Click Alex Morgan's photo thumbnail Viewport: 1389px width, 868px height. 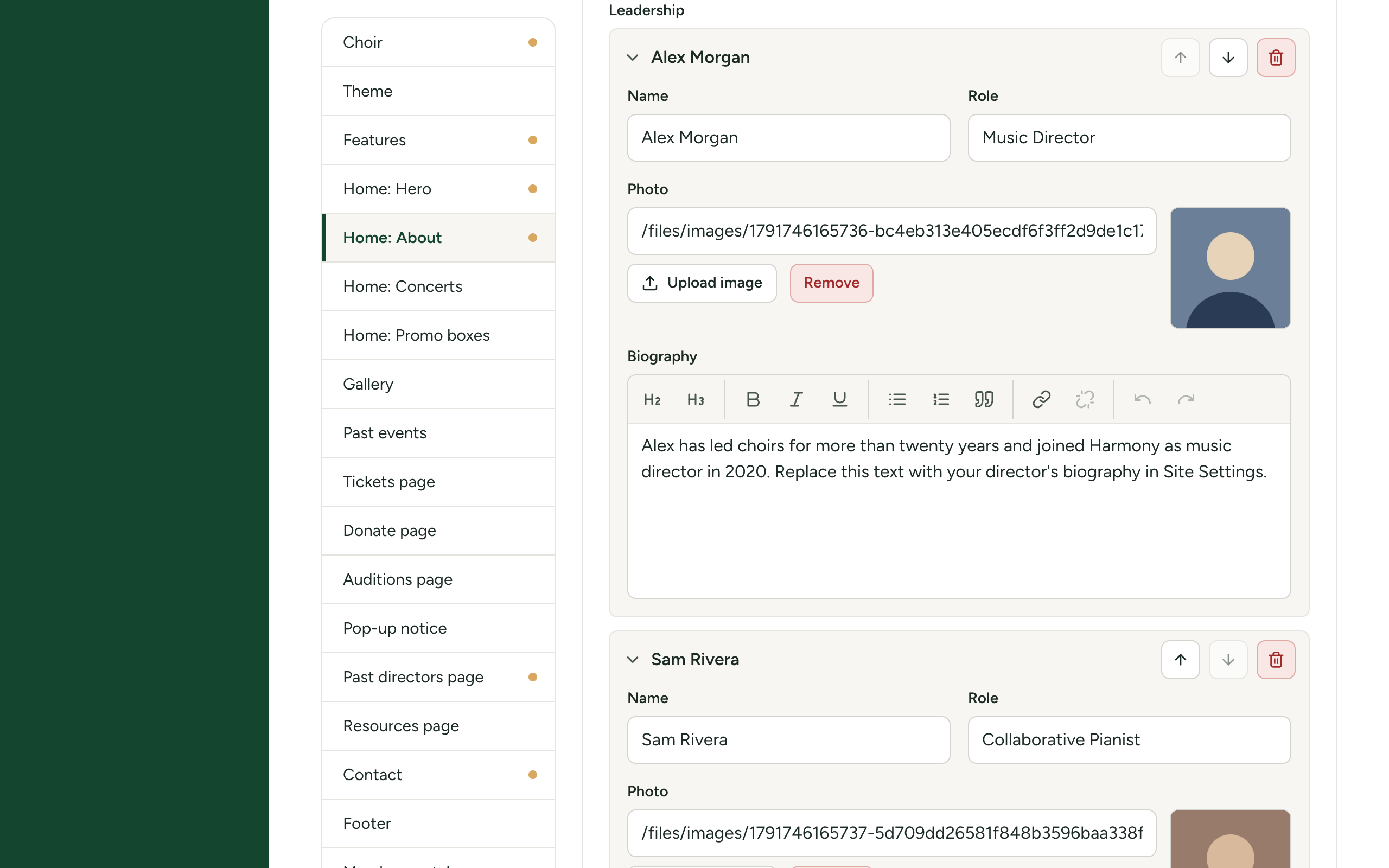[x=1230, y=268]
